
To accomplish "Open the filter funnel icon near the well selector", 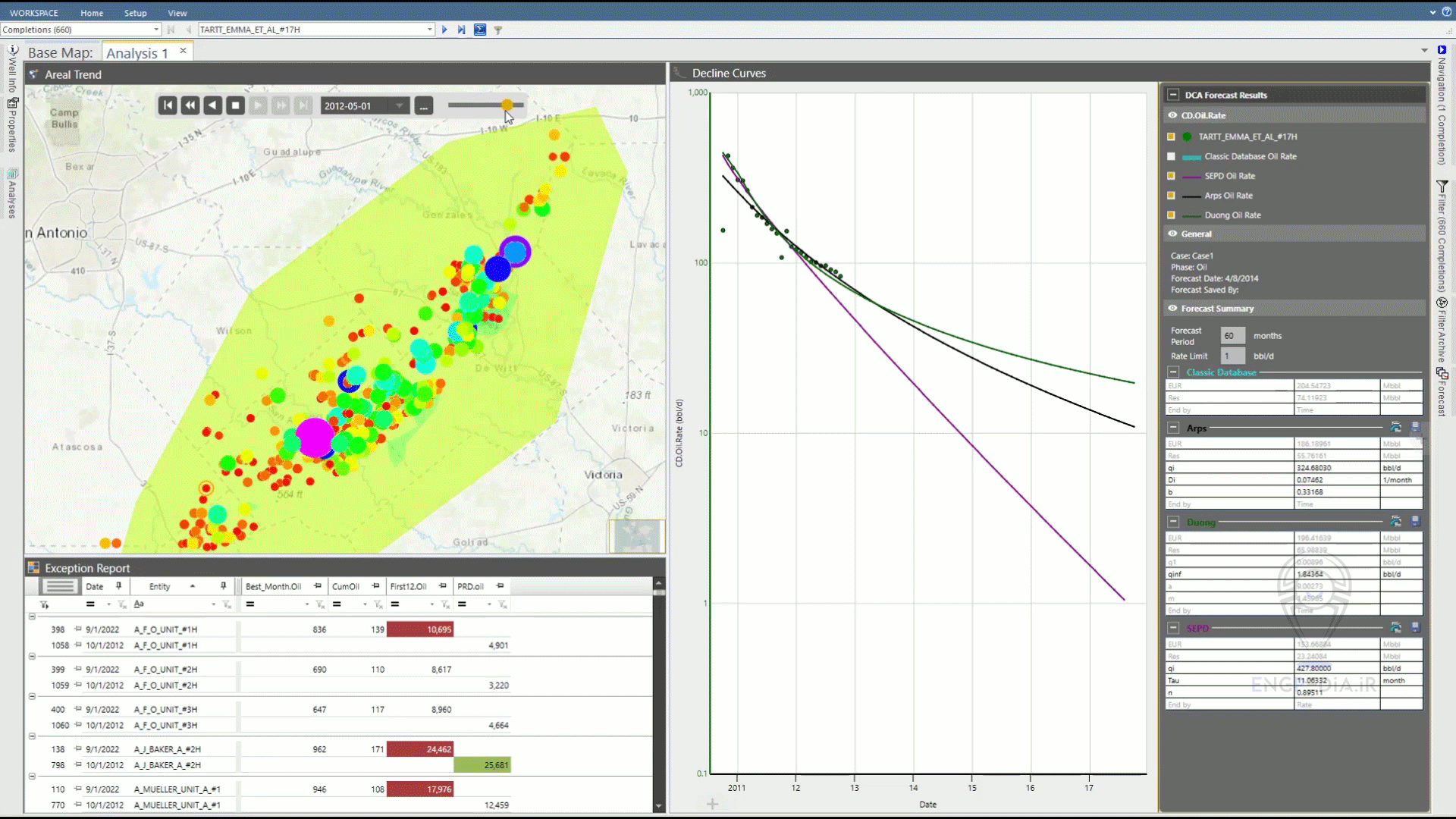I will coord(499,30).
